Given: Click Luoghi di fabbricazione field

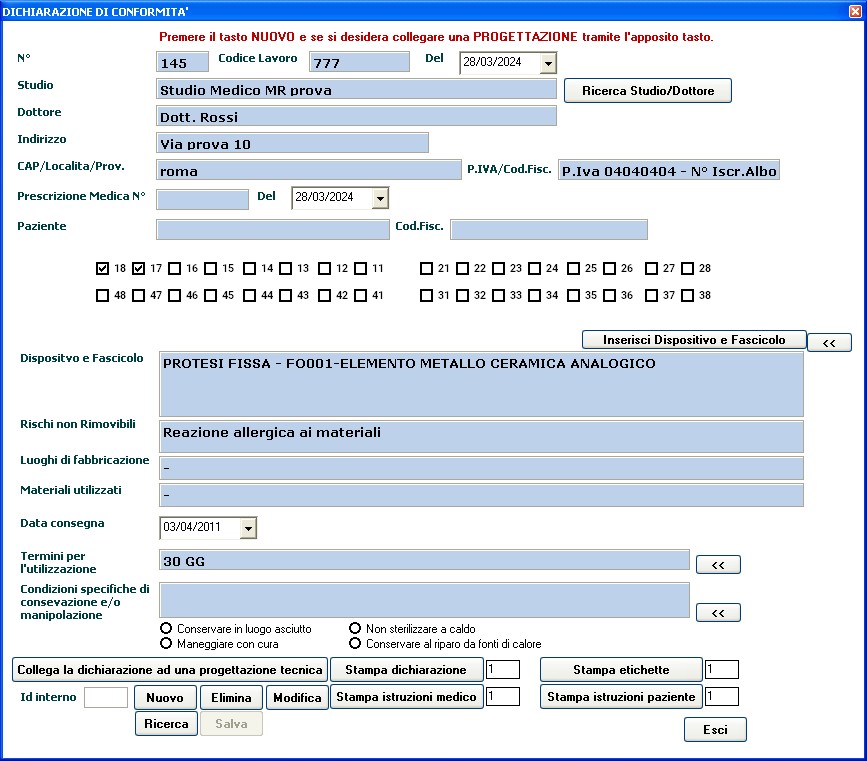Looking at the screenshot, I should 481,468.
